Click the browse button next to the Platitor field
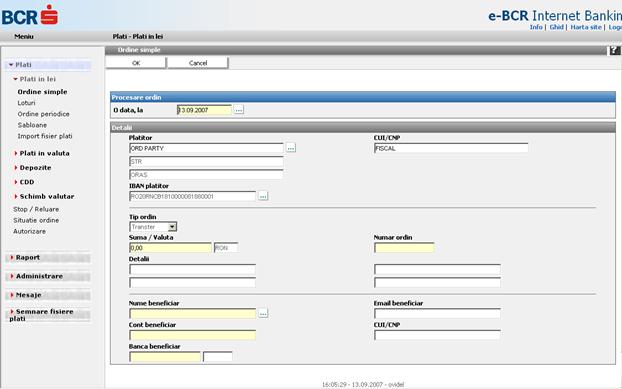This screenshot has height=389, width=622. pos(291,148)
